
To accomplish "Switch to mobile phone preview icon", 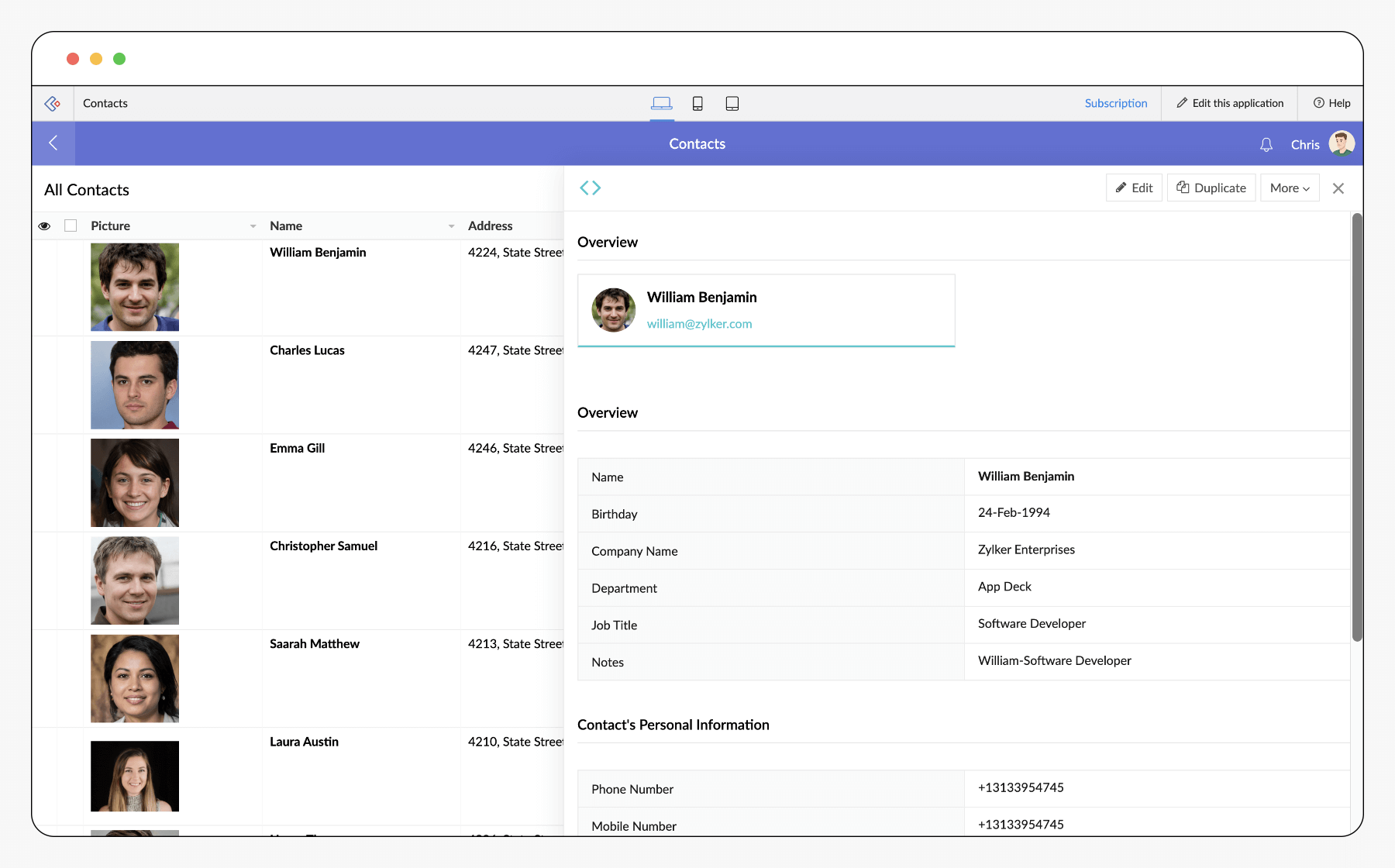I will point(697,103).
